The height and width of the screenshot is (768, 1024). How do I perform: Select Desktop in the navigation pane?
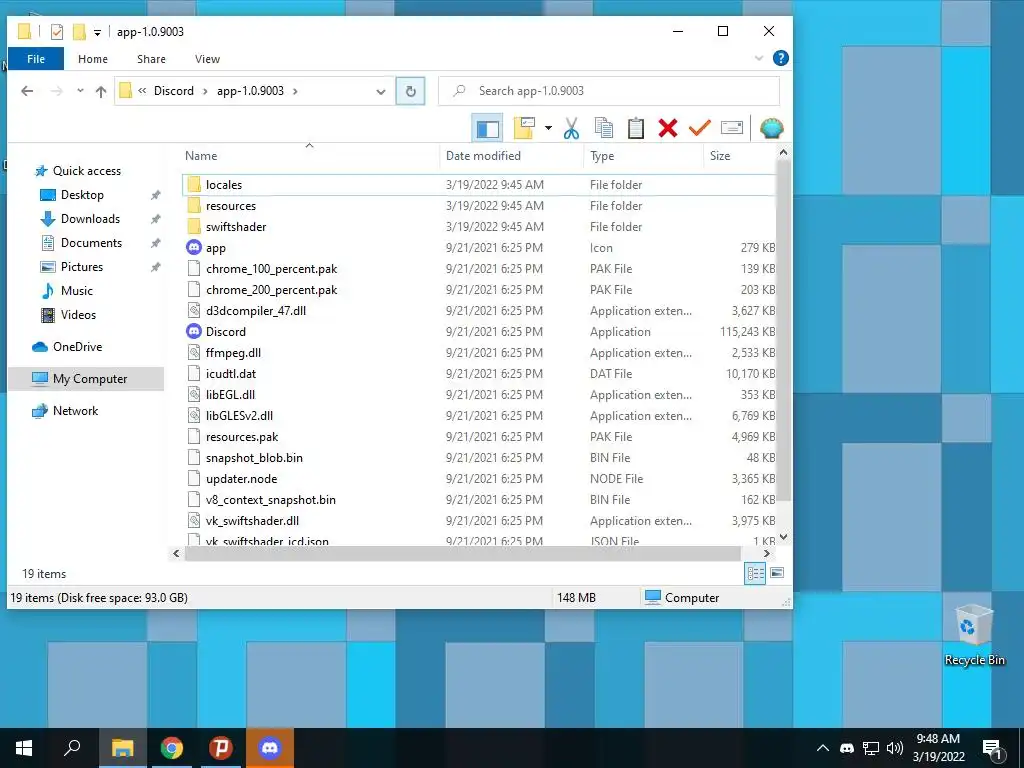click(82, 195)
